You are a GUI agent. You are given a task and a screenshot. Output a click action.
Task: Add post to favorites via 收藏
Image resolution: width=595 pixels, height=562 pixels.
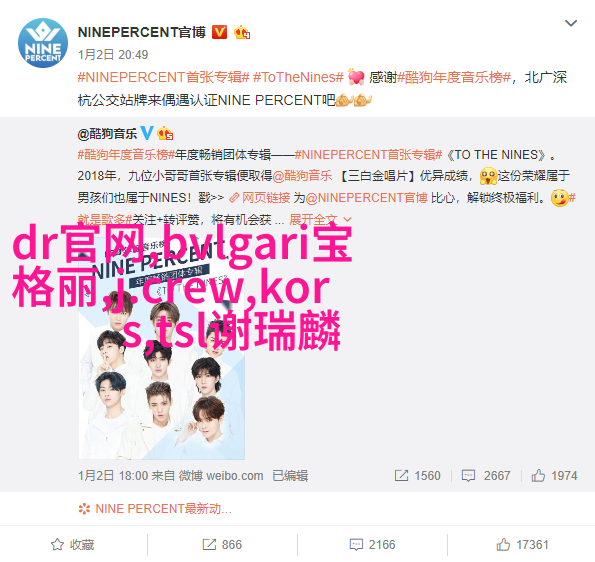point(73,545)
